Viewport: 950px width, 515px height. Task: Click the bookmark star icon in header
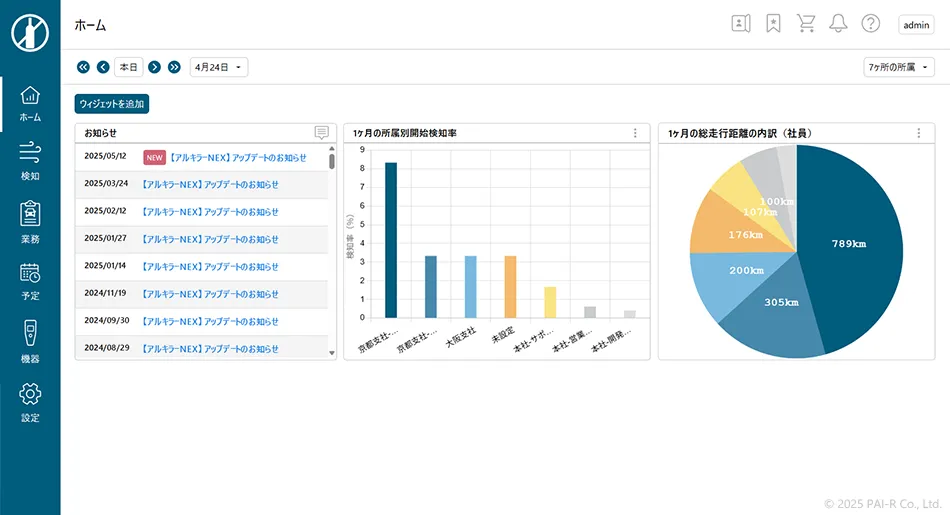pyautogui.click(x=773, y=23)
